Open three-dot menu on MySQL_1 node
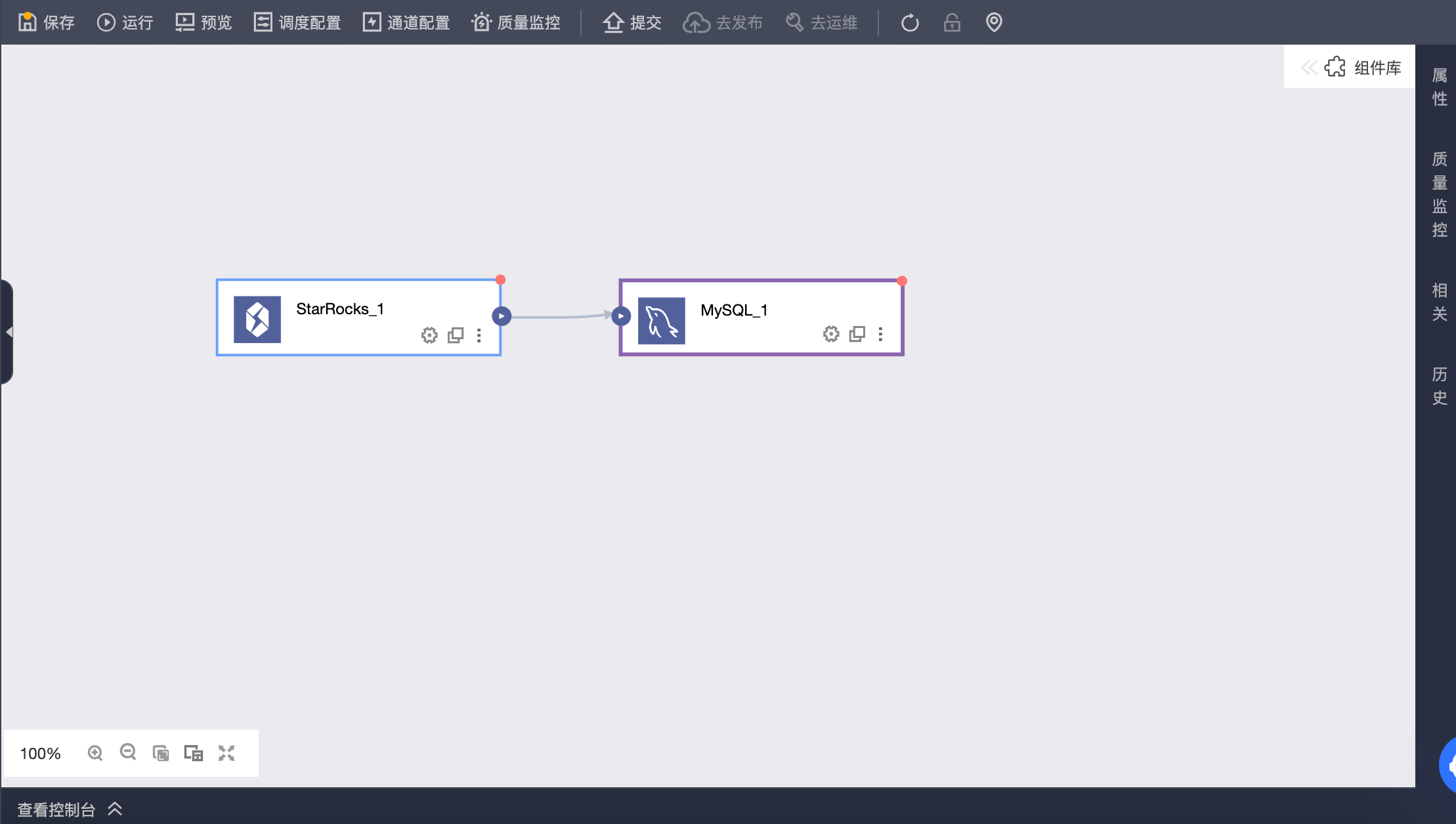 click(x=880, y=334)
